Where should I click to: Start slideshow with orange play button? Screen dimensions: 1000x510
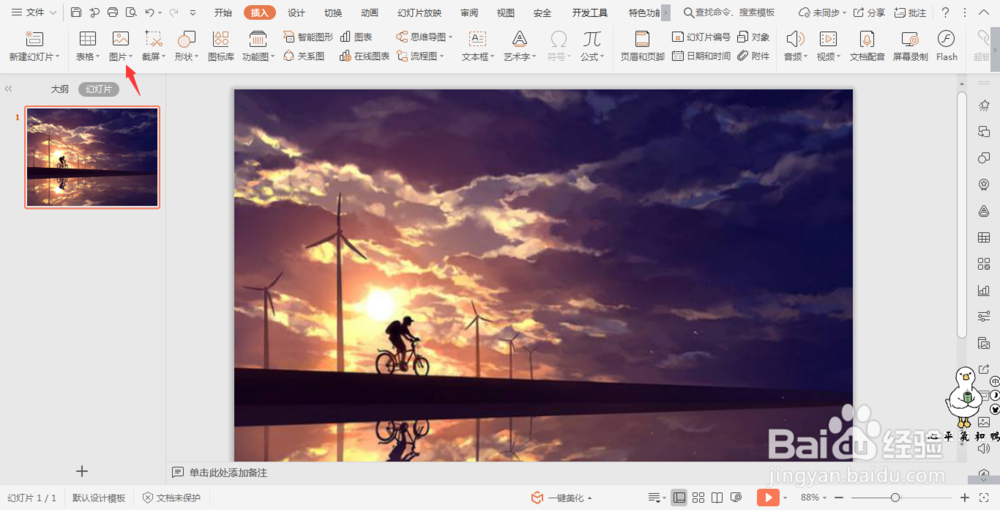(x=768, y=497)
